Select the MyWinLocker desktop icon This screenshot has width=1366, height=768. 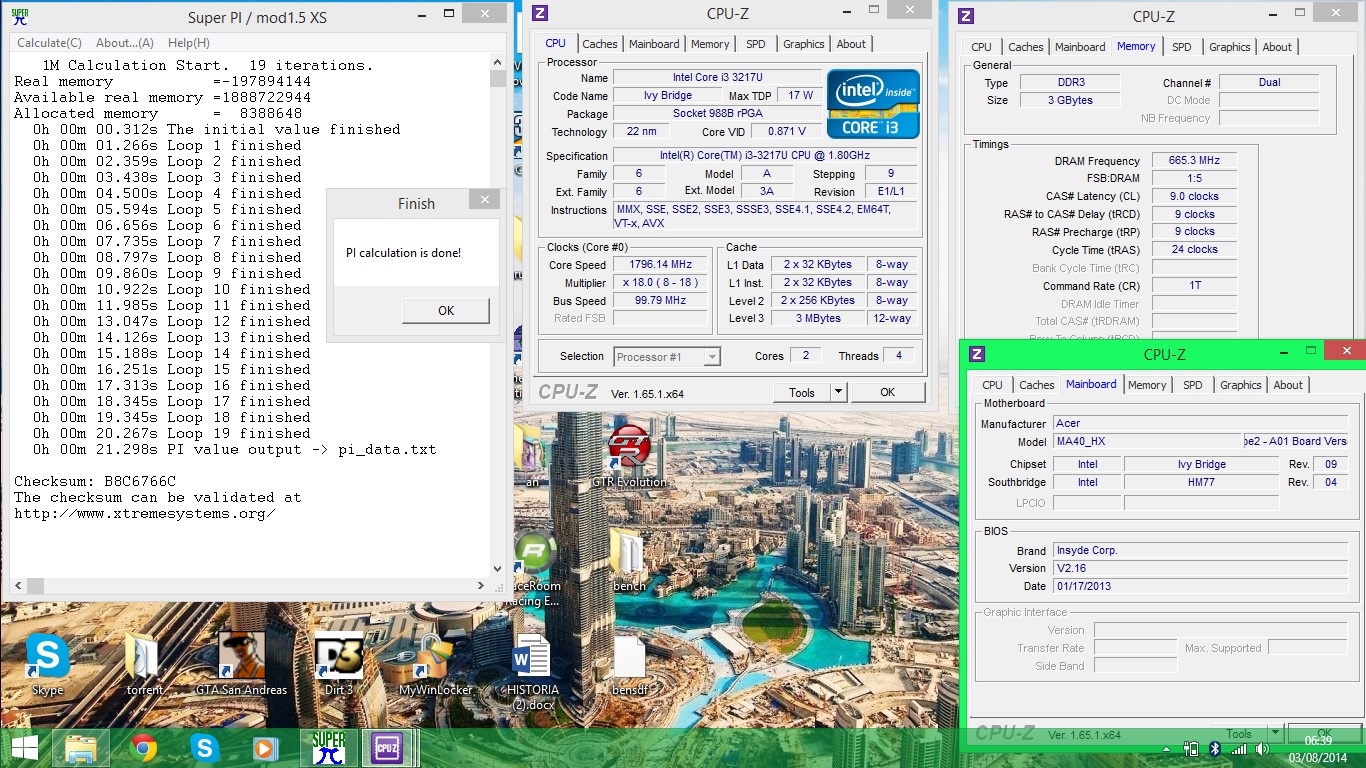coord(436,664)
